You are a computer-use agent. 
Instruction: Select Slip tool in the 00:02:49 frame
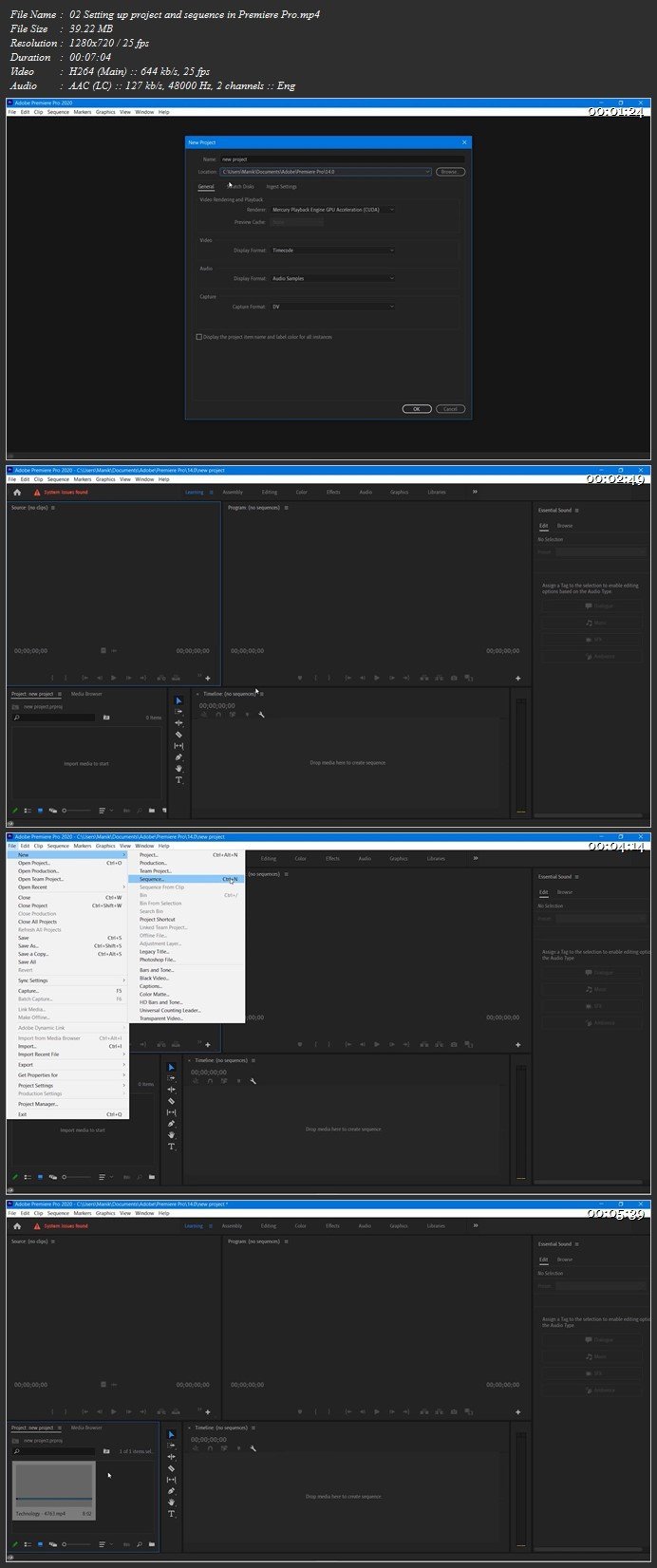[x=178, y=746]
